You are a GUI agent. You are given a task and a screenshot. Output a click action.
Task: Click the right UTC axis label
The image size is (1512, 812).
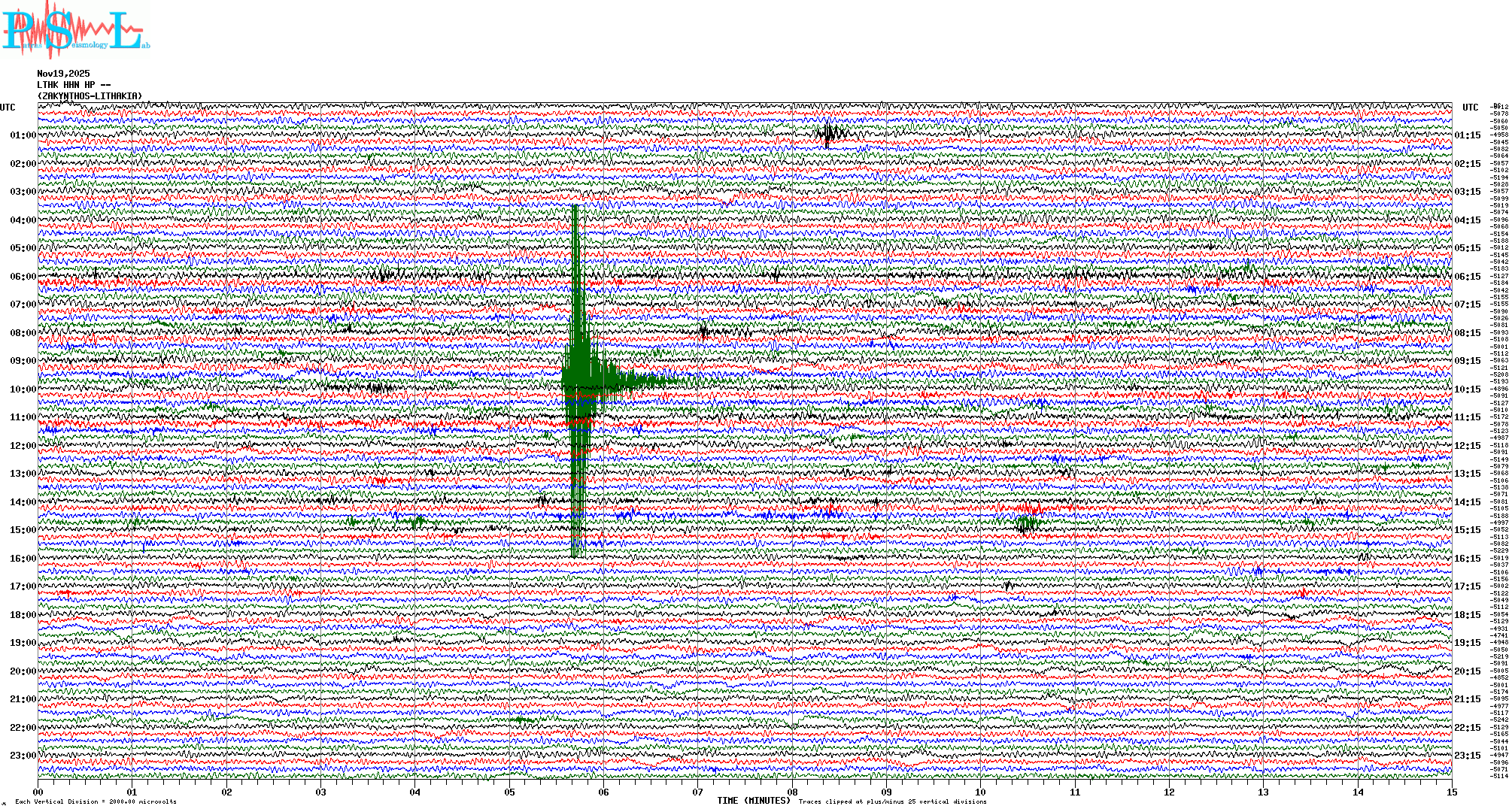pos(1470,108)
